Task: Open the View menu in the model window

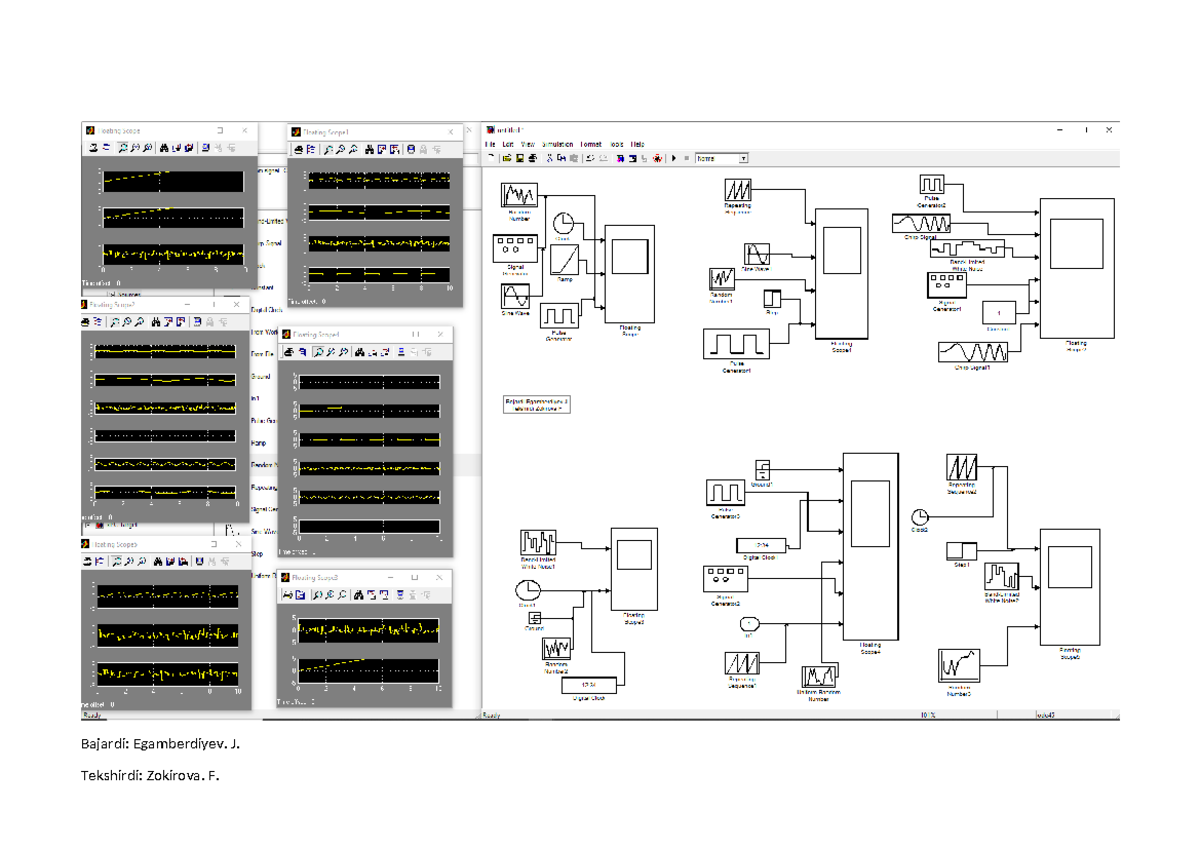Action: pos(528,144)
